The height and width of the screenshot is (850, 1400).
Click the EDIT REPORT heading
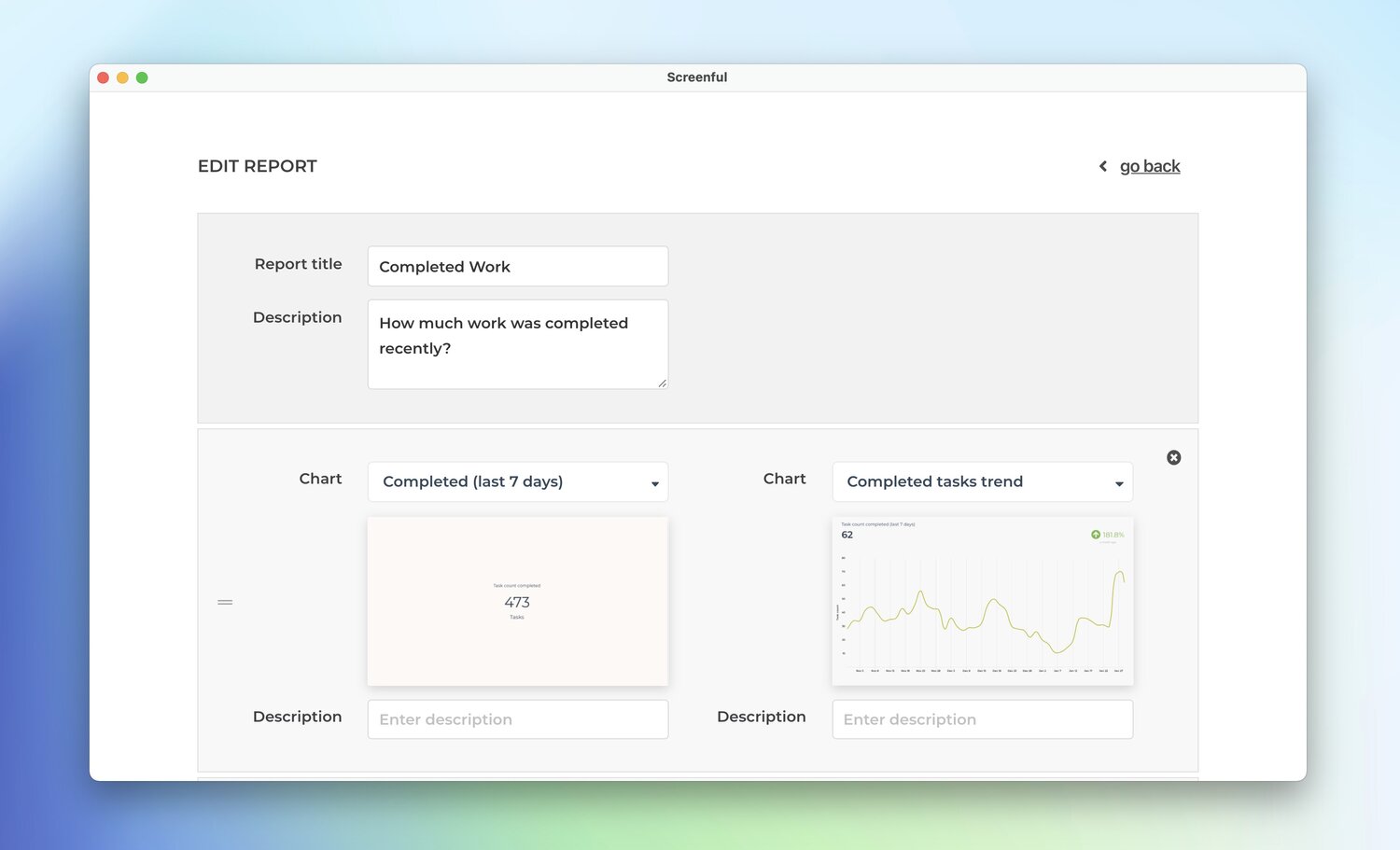pyautogui.click(x=258, y=166)
